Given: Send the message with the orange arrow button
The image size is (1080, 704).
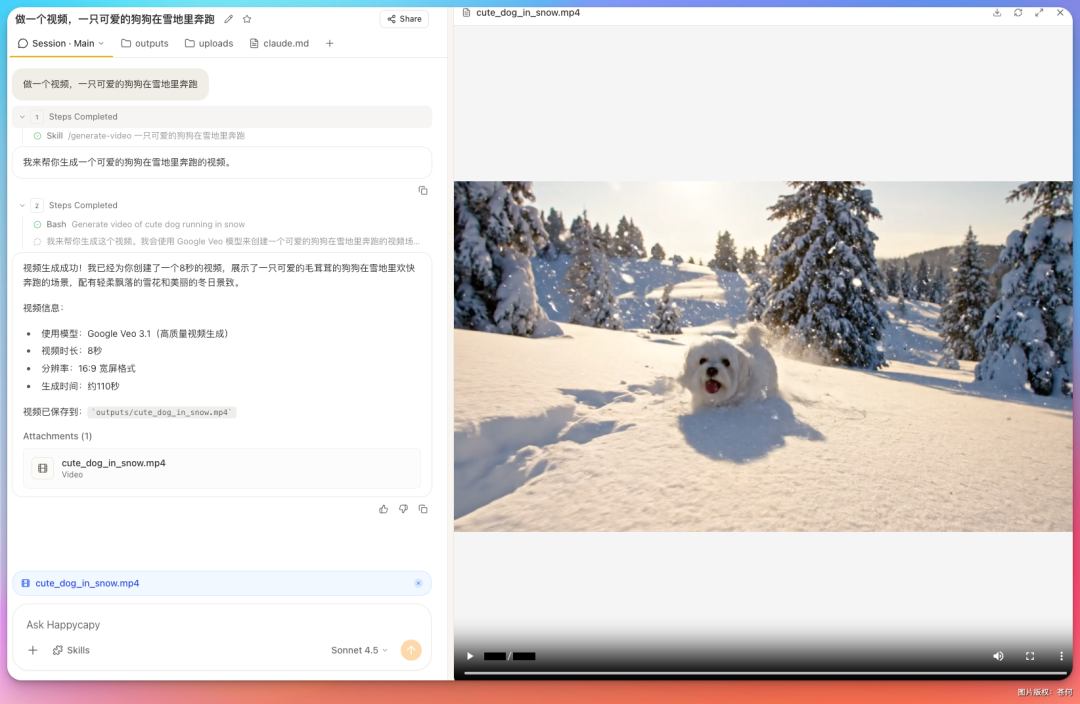Looking at the screenshot, I should pyautogui.click(x=411, y=650).
